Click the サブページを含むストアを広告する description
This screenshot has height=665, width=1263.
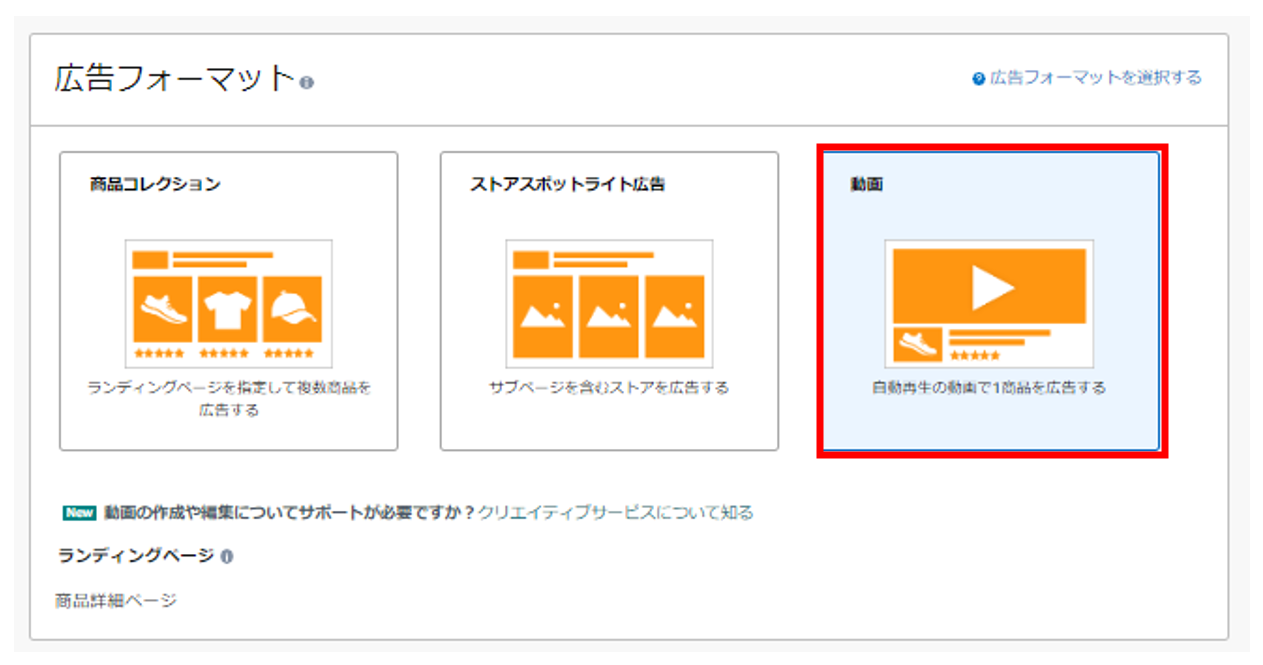[x=609, y=388]
